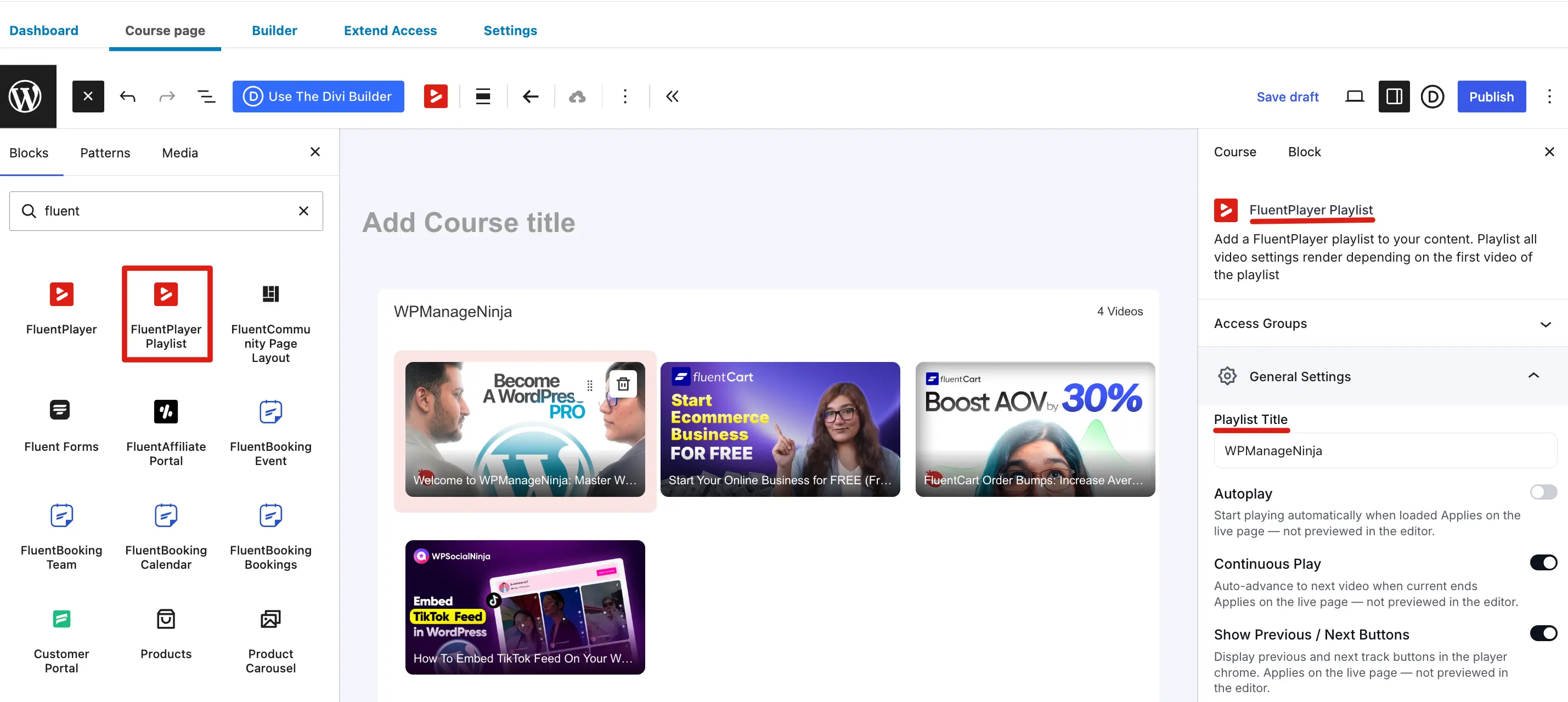Click the Save draft link
Image resolution: width=1568 pixels, height=702 pixels.
click(1288, 97)
